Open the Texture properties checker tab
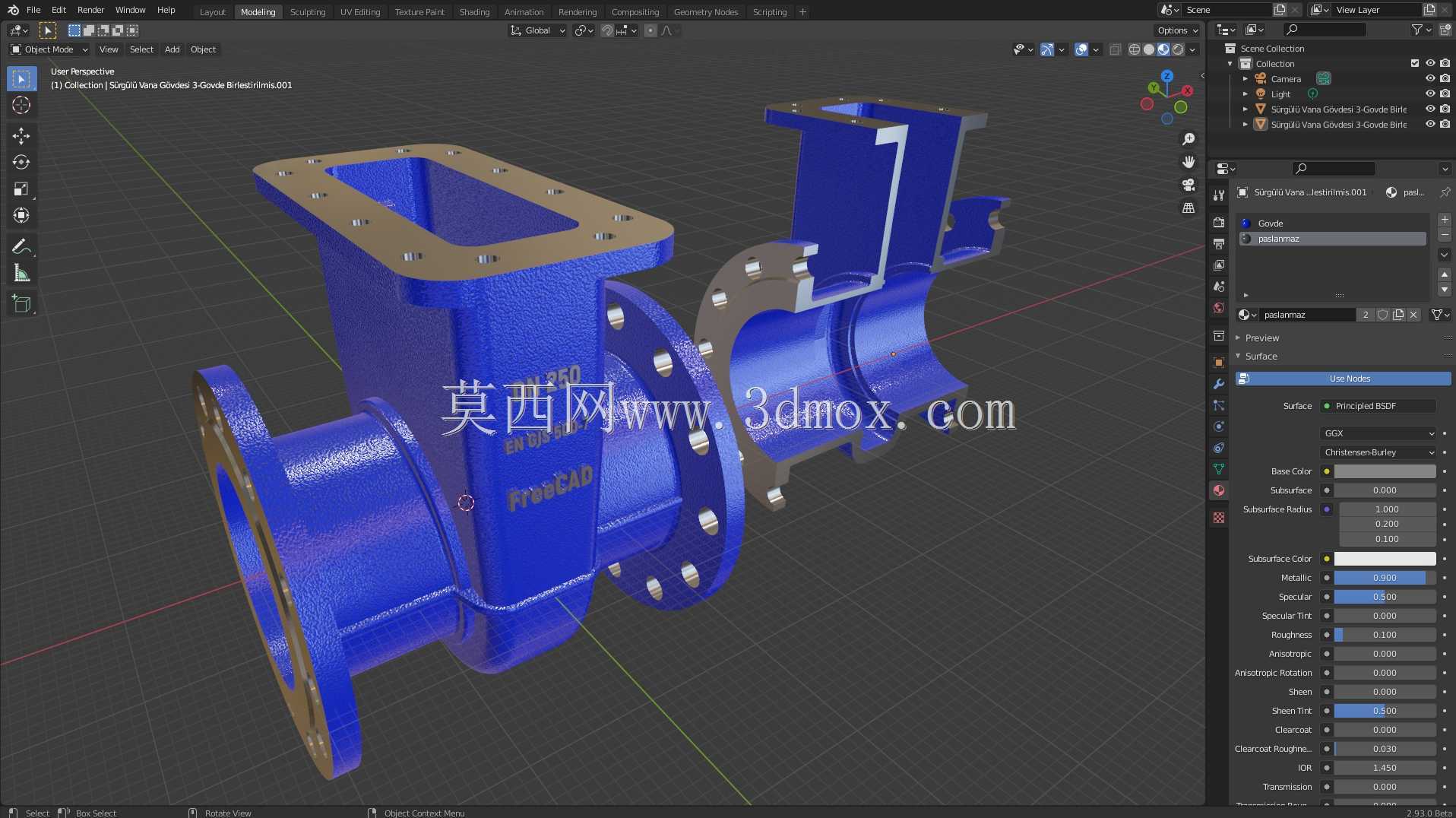This screenshot has height=818, width=1456. coord(1219,518)
